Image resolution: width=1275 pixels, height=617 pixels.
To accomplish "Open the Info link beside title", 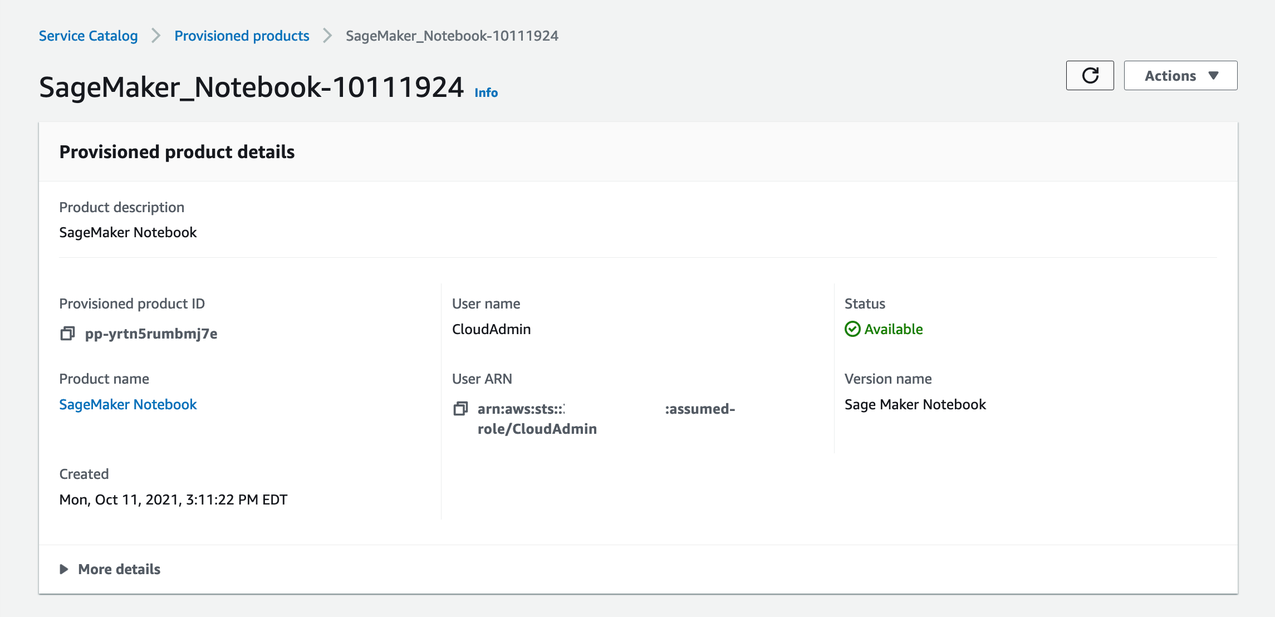I will tap(486, 93).
